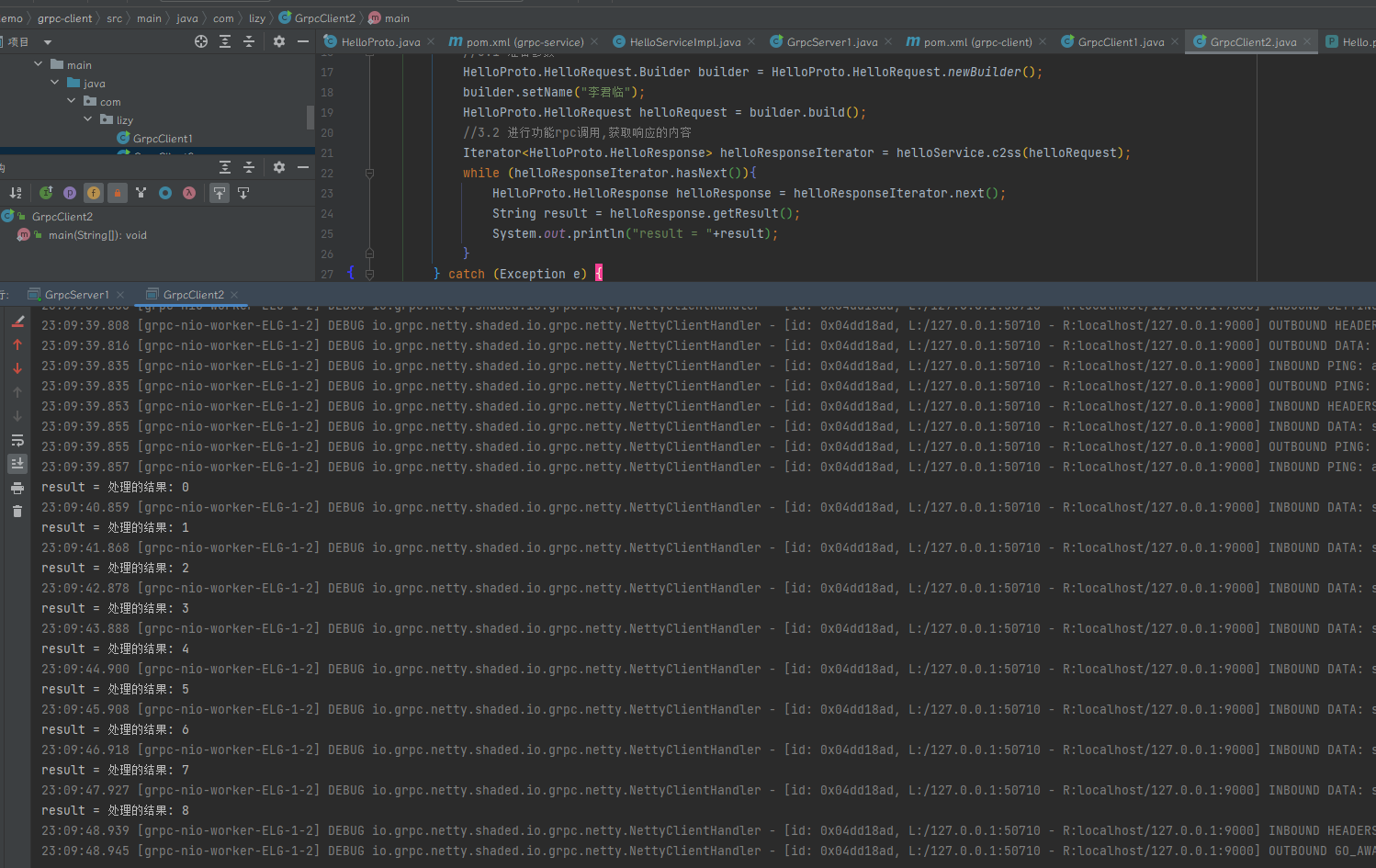Click src in the breadcrumb path

114,18
